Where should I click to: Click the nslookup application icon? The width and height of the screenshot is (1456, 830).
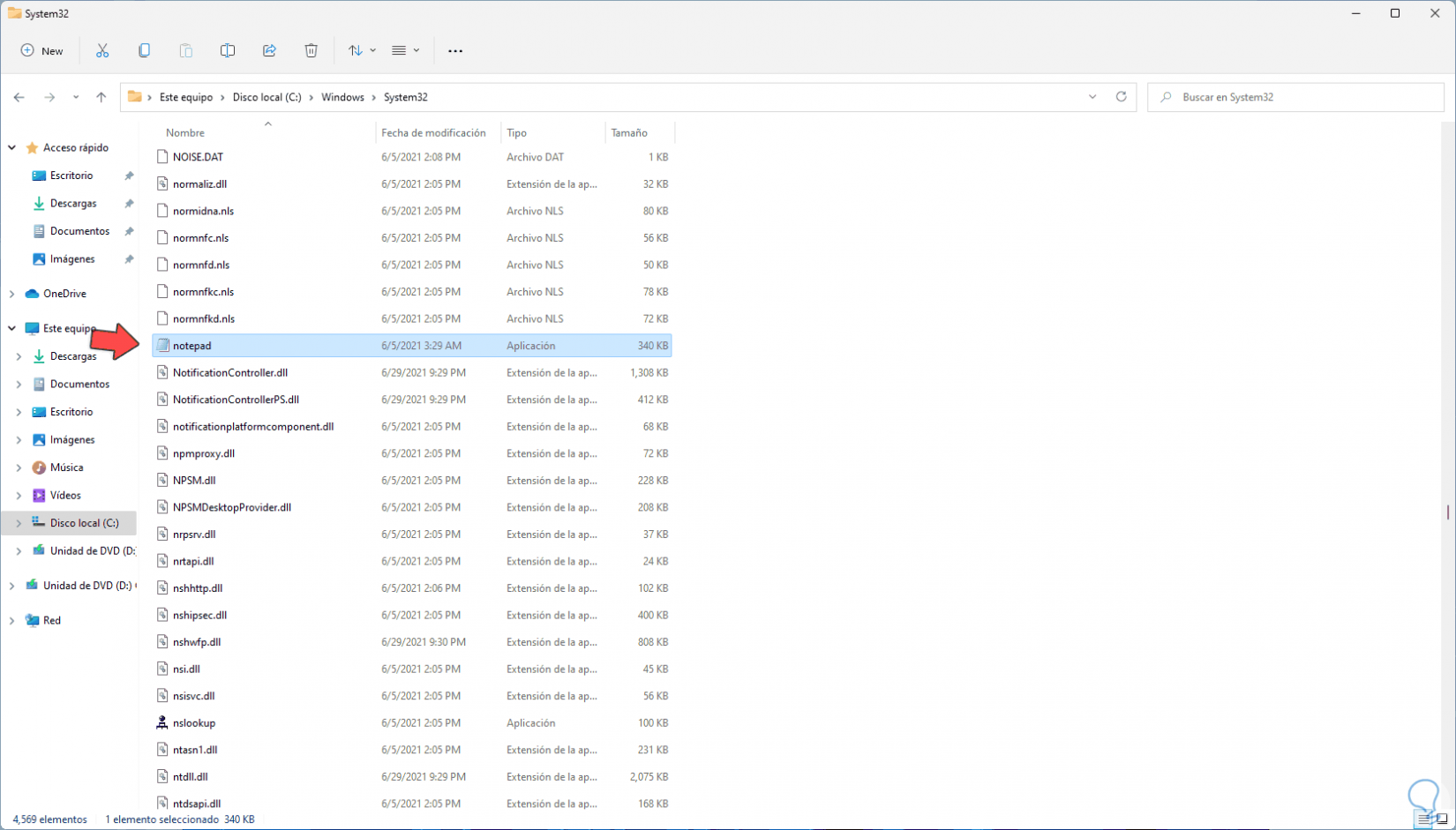tap(162, 723)
